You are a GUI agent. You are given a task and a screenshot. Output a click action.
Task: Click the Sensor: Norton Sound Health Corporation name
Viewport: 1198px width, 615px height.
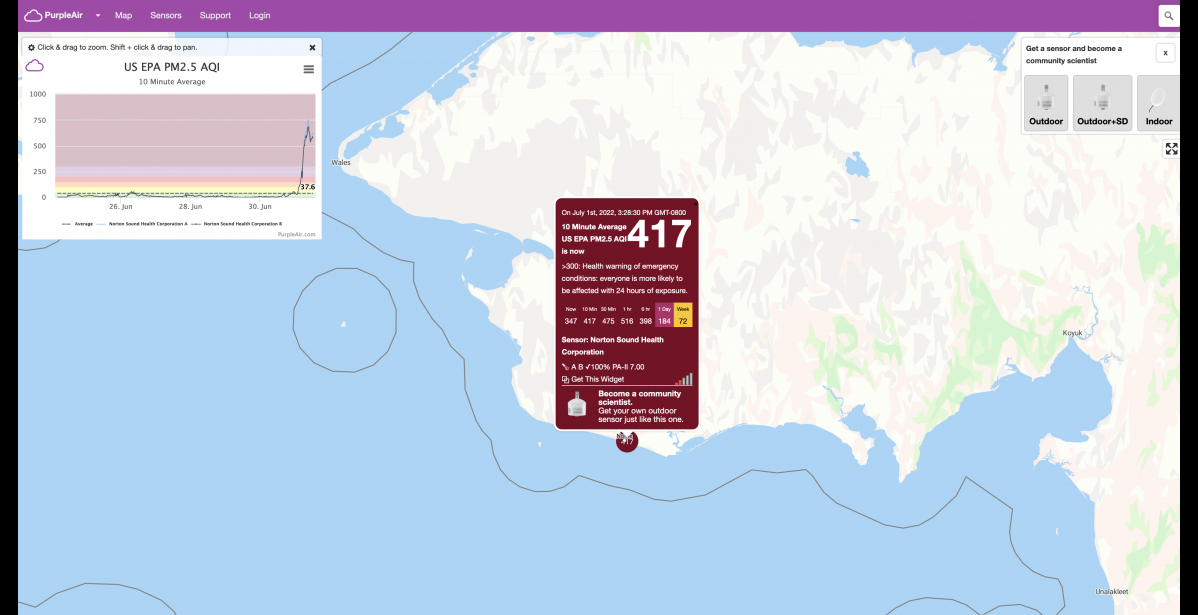pyautogui.click(x=613, y=346)
